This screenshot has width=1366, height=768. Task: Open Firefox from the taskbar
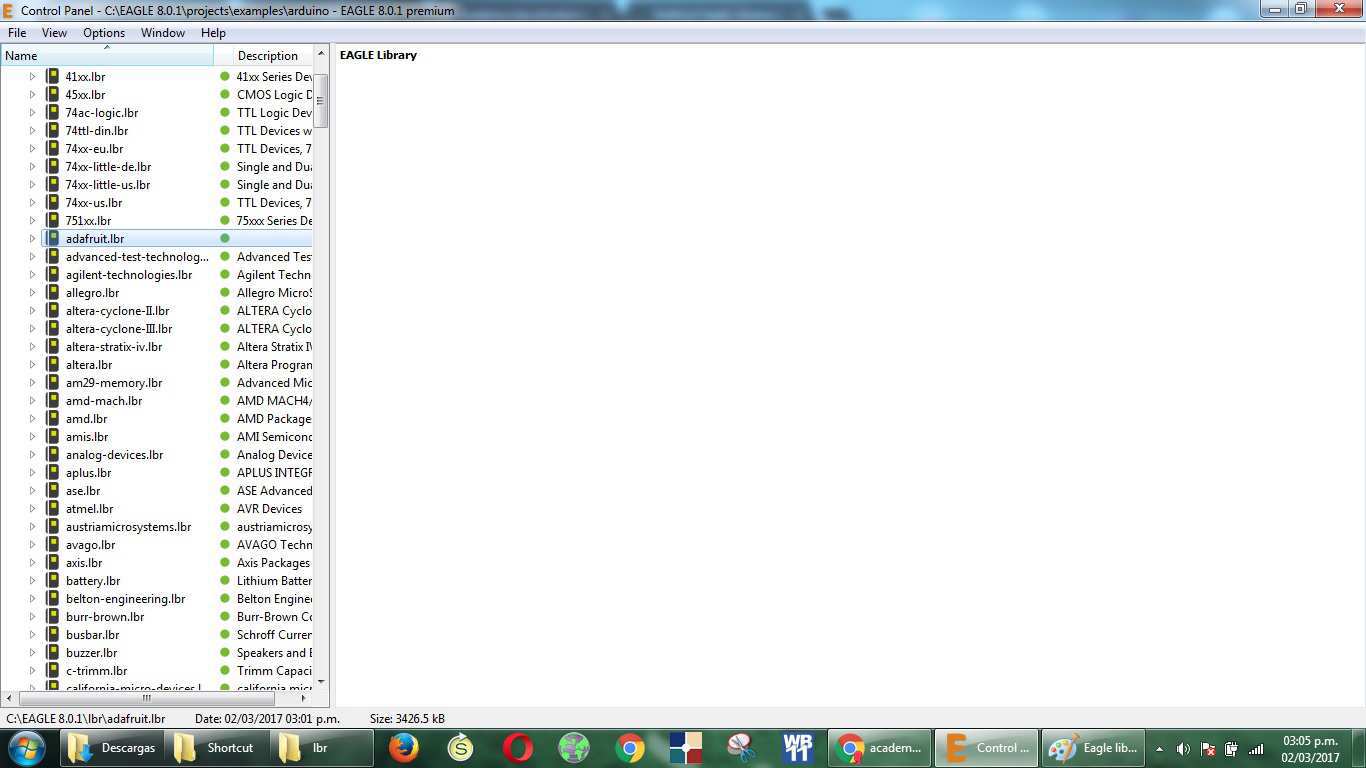click(x=403, y=748)
